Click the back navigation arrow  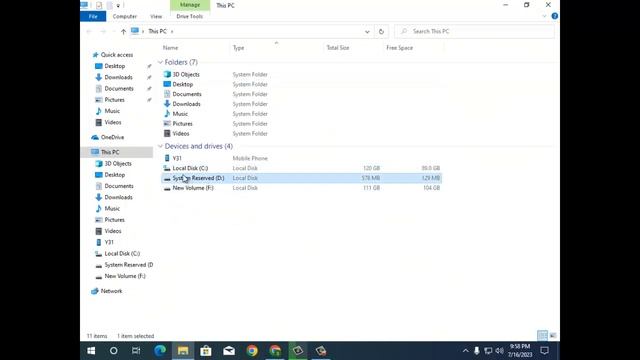(89, 31)
